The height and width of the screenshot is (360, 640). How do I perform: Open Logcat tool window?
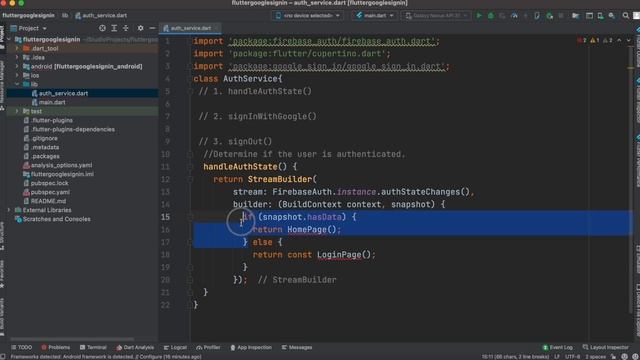(175, 347)
